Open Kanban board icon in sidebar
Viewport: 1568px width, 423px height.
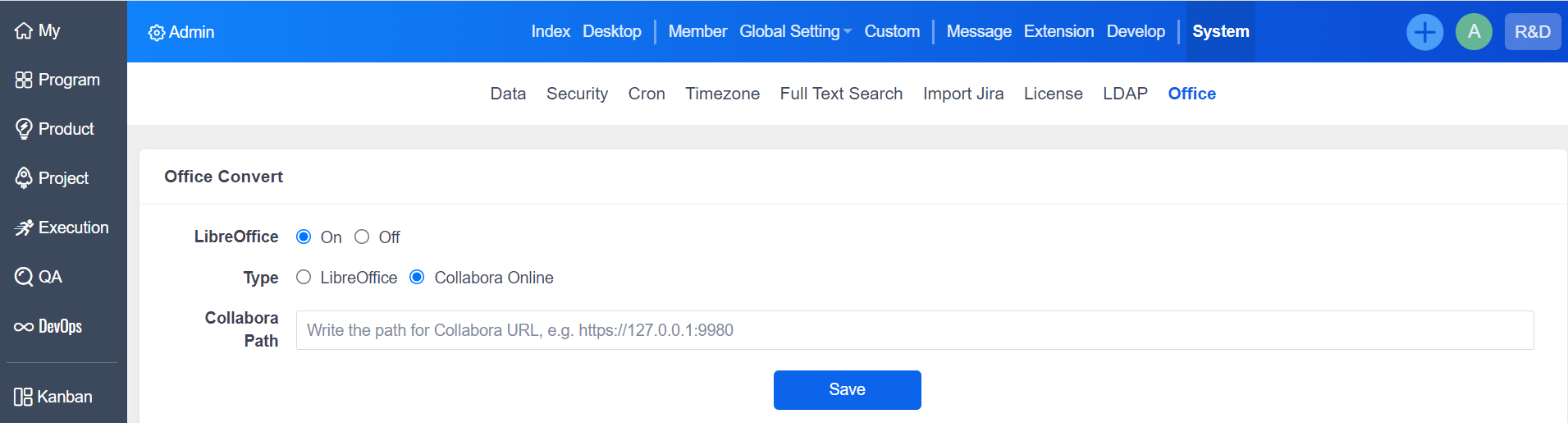[x=23, y=397]
